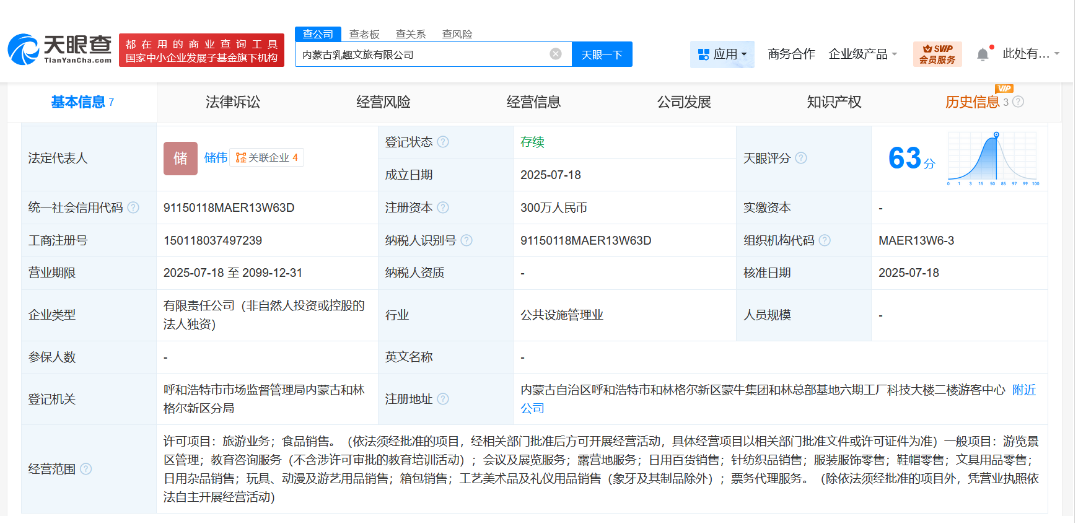Viewport: 1075px width, 523px height.
Task: Click the SVIP member service badge
Action: click(x=937, y=54)
